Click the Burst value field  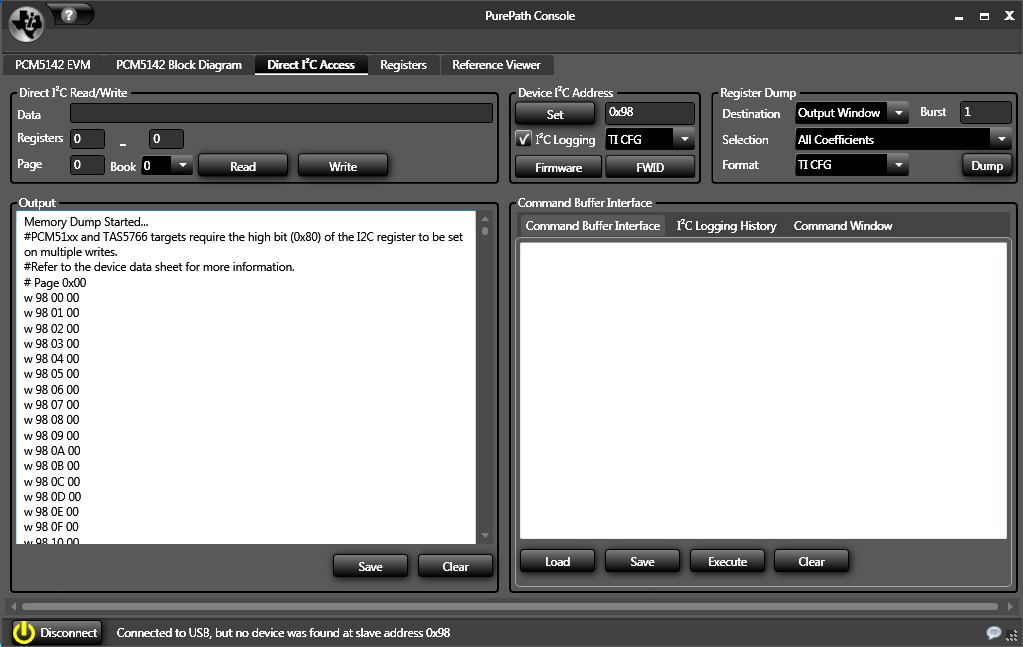[x=986, y=112]
